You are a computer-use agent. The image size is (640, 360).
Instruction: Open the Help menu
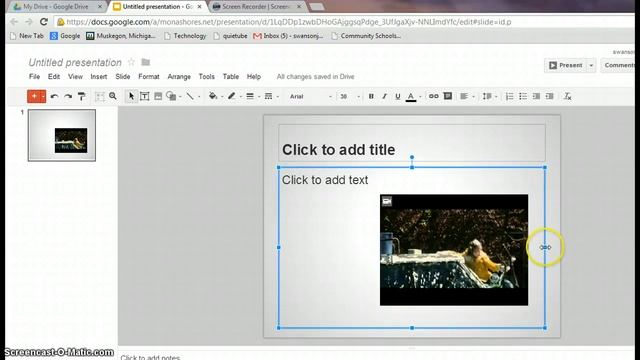click(x=253, y=76)
